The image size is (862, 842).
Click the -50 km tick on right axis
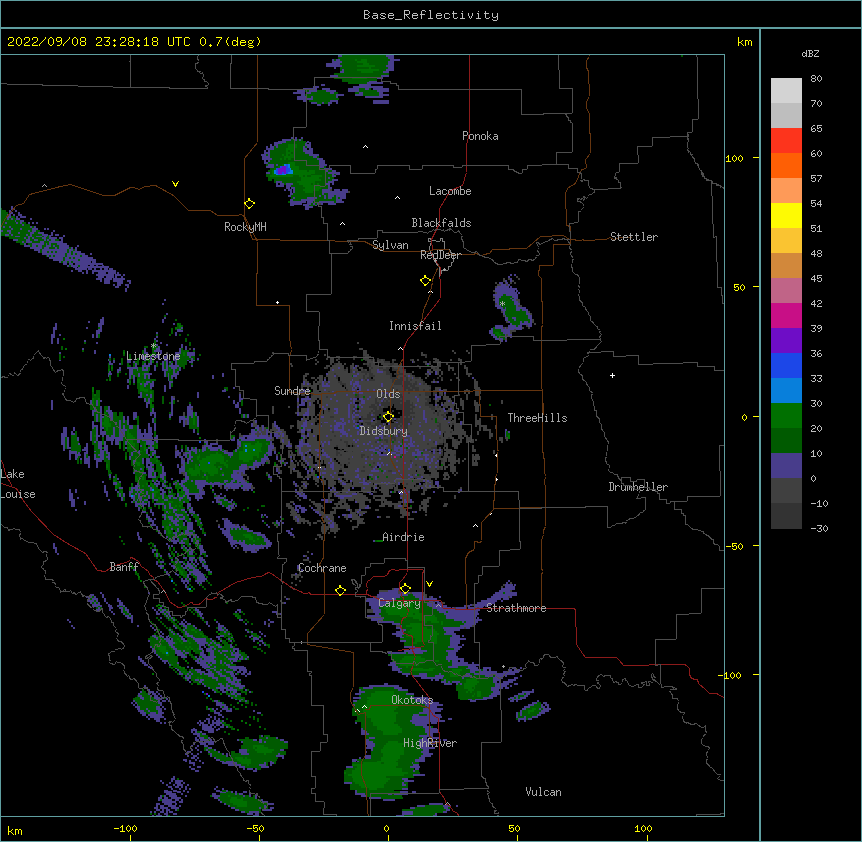point(734,546)
